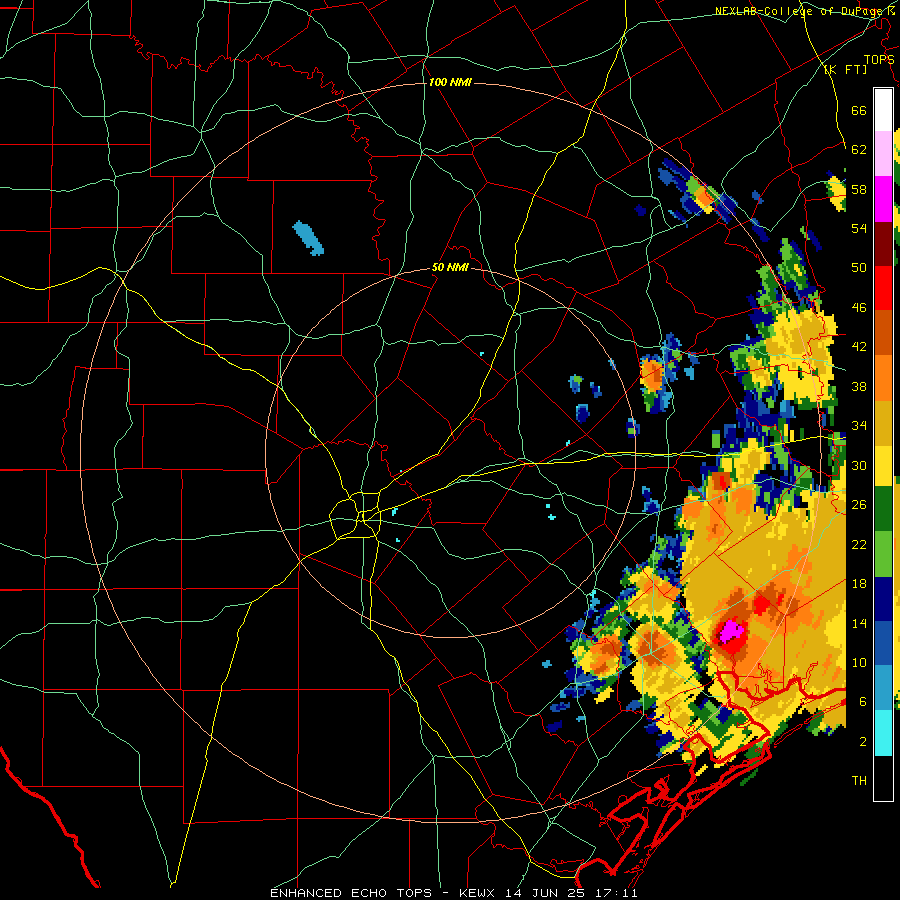The height and width of the screenshot is (900, 900).
Task: Select the light green legend band
Action: pyautogui.click(x=883, y=554)
